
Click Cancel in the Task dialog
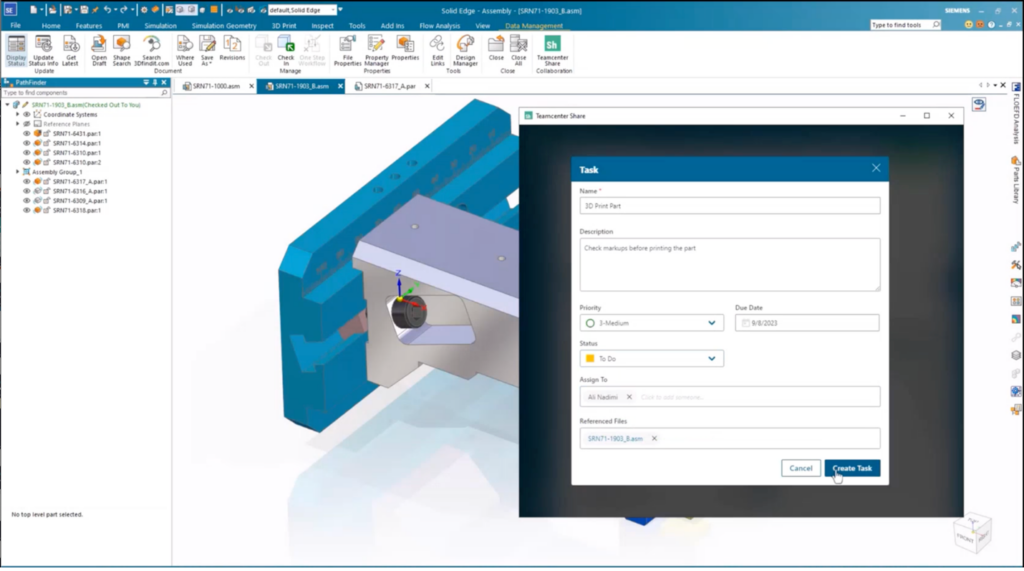(800, 468)
